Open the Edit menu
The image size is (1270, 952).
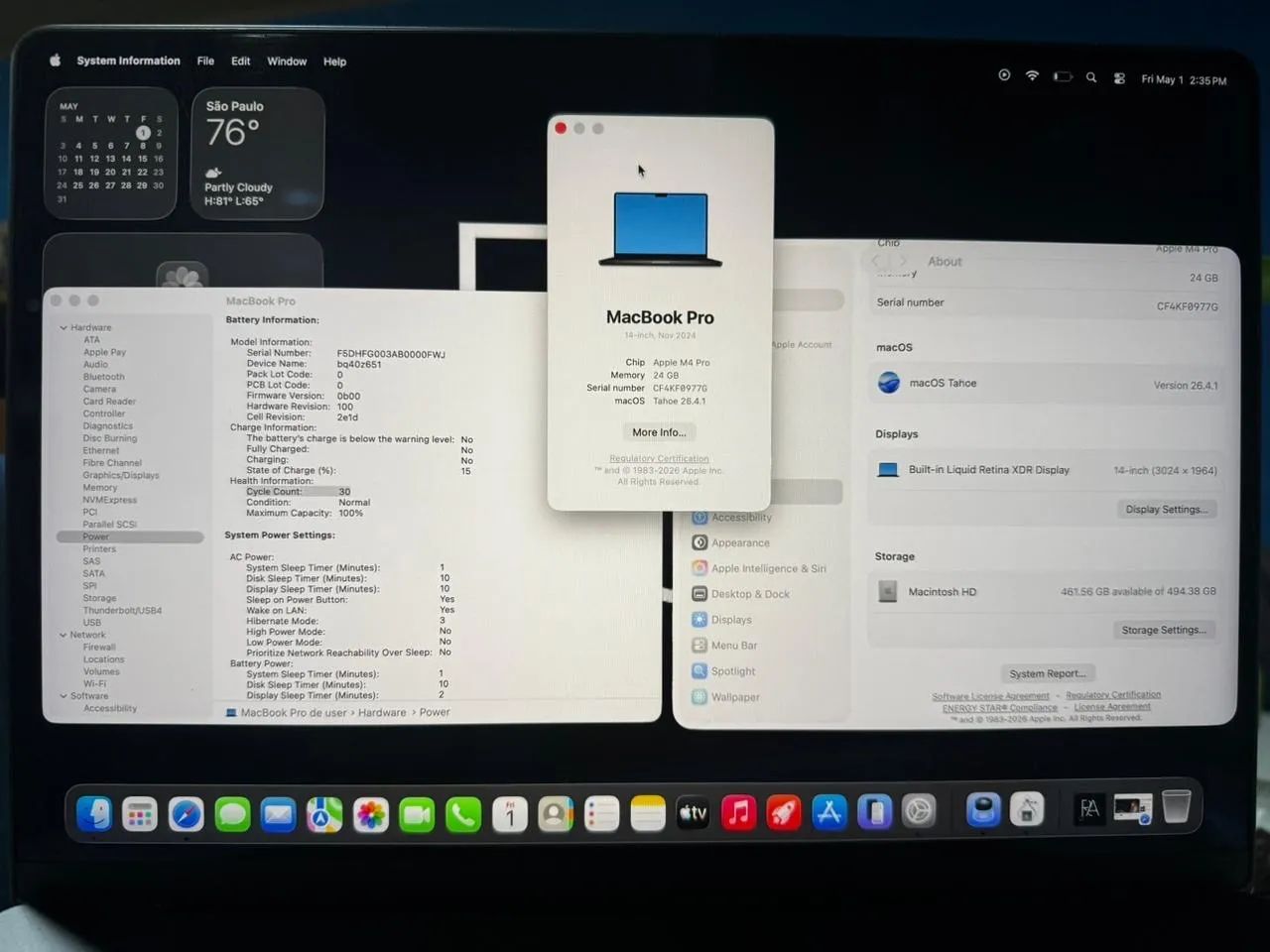pyautogui.click(x=241, y=61)
